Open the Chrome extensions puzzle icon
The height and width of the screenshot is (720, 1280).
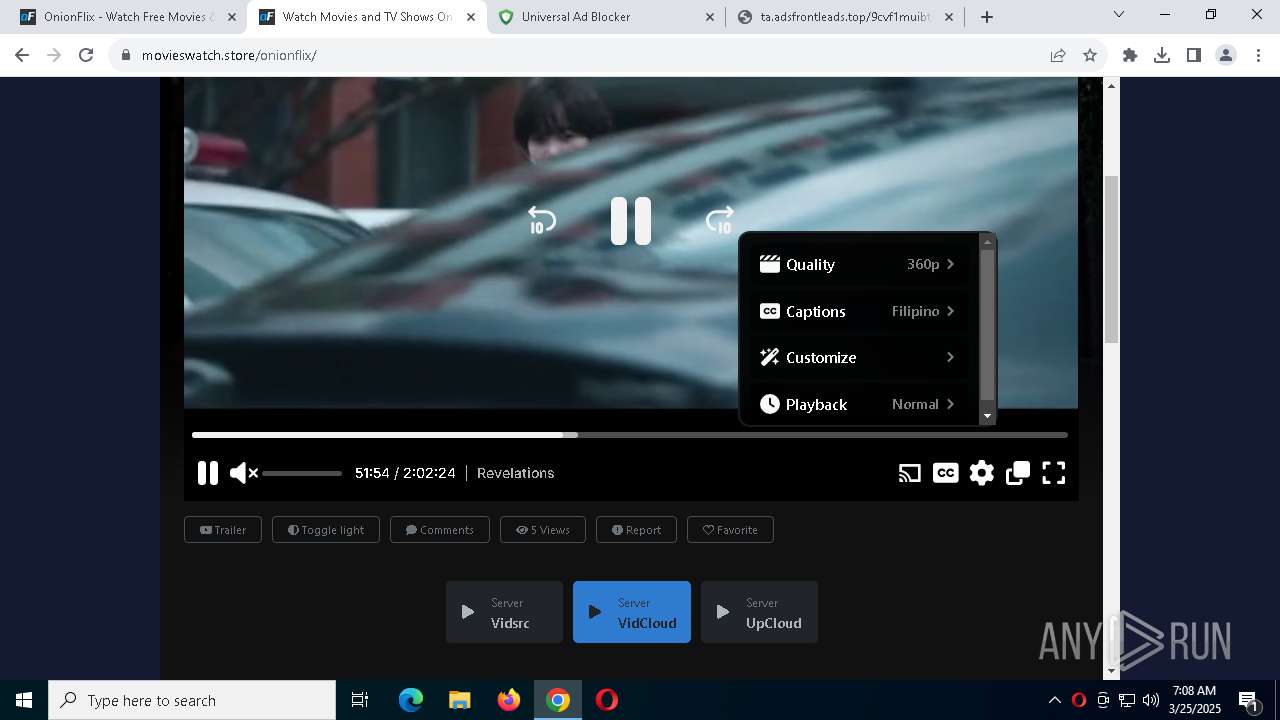point(1130,55)
